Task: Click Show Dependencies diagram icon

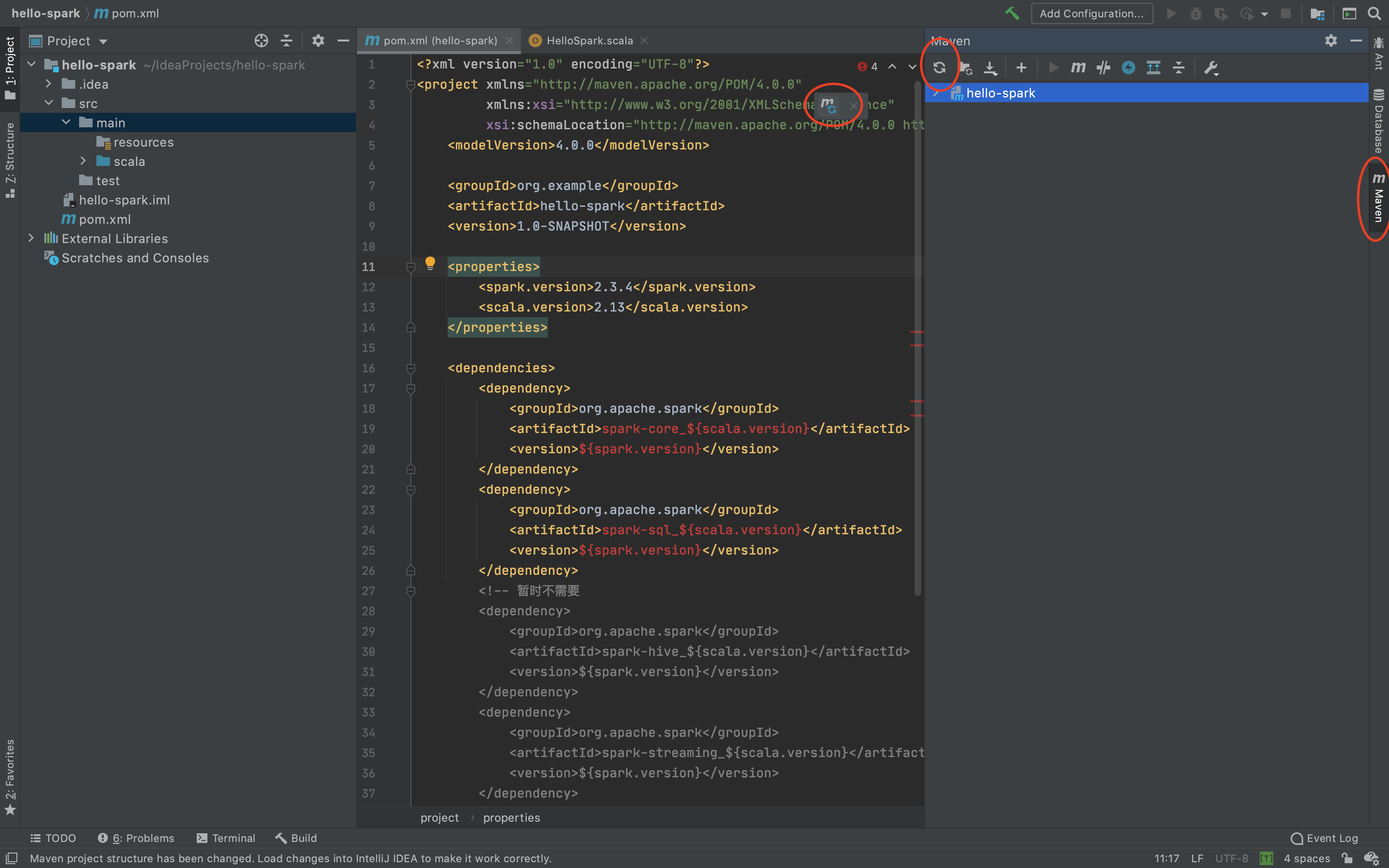Action: pyautogui.click(x=1153, y=68)
